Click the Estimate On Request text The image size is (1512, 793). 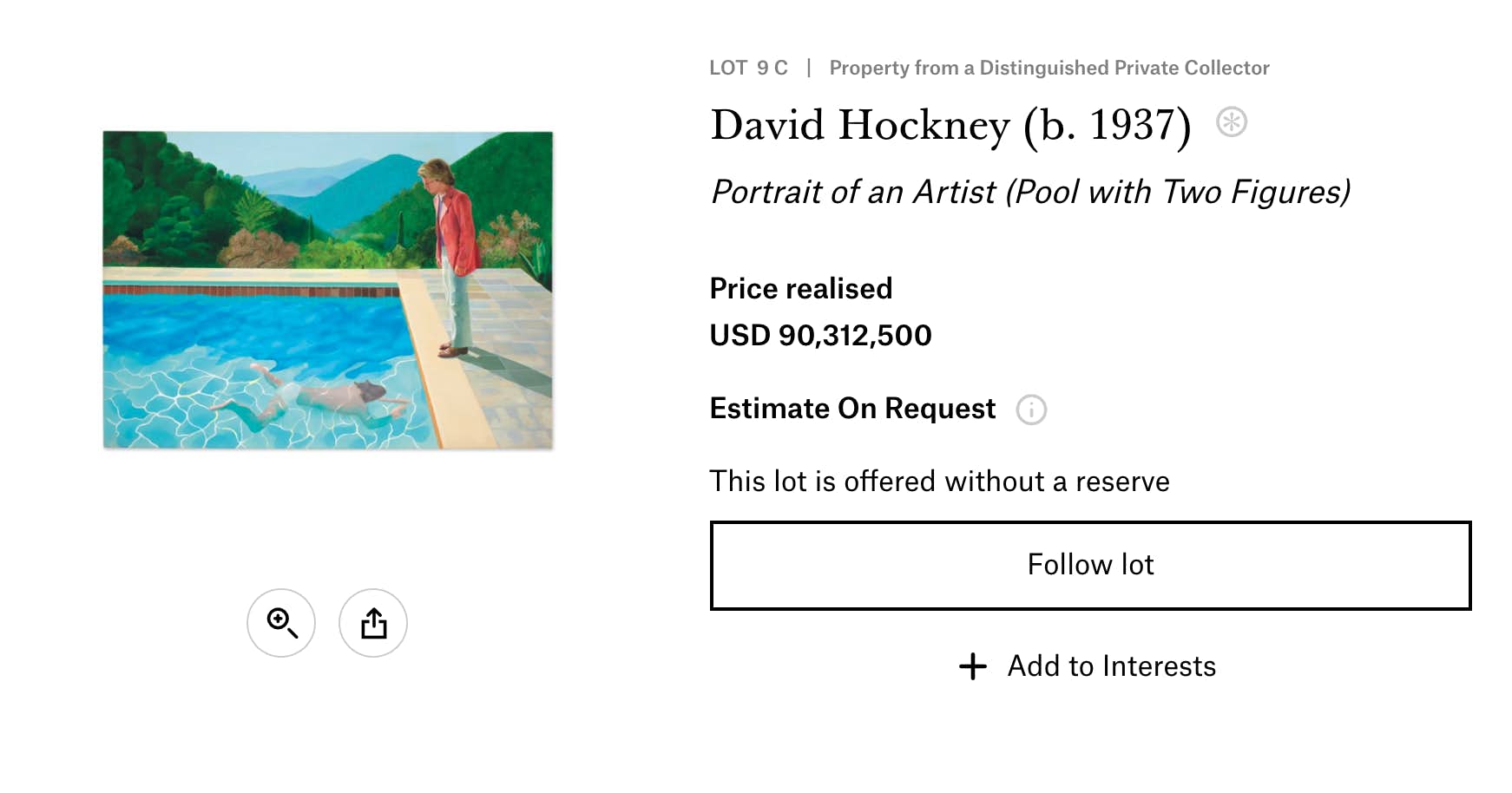[852, 409]
